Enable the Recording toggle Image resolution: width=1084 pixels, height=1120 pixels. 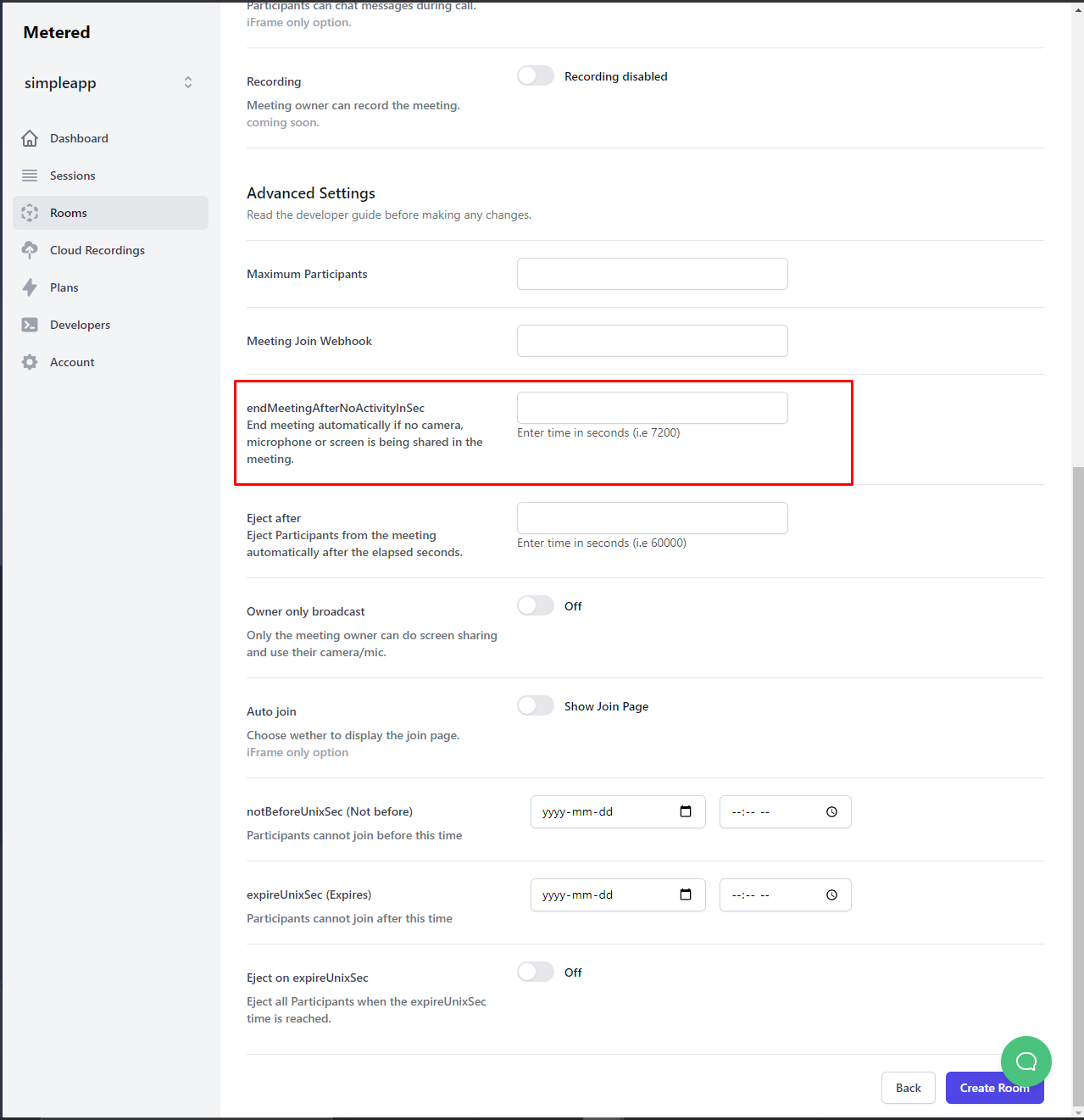(x=536, y=76)
